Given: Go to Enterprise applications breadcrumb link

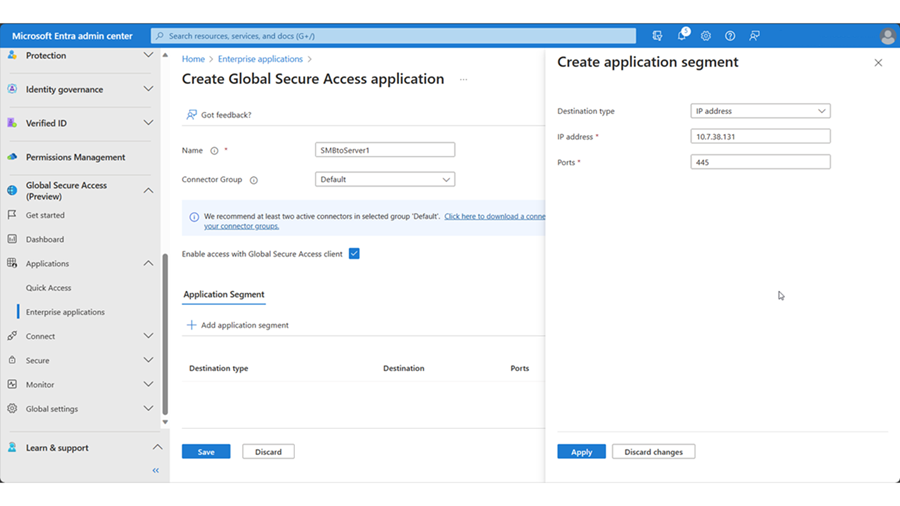Looking at the screenshot, I should [x=260, y=59].
